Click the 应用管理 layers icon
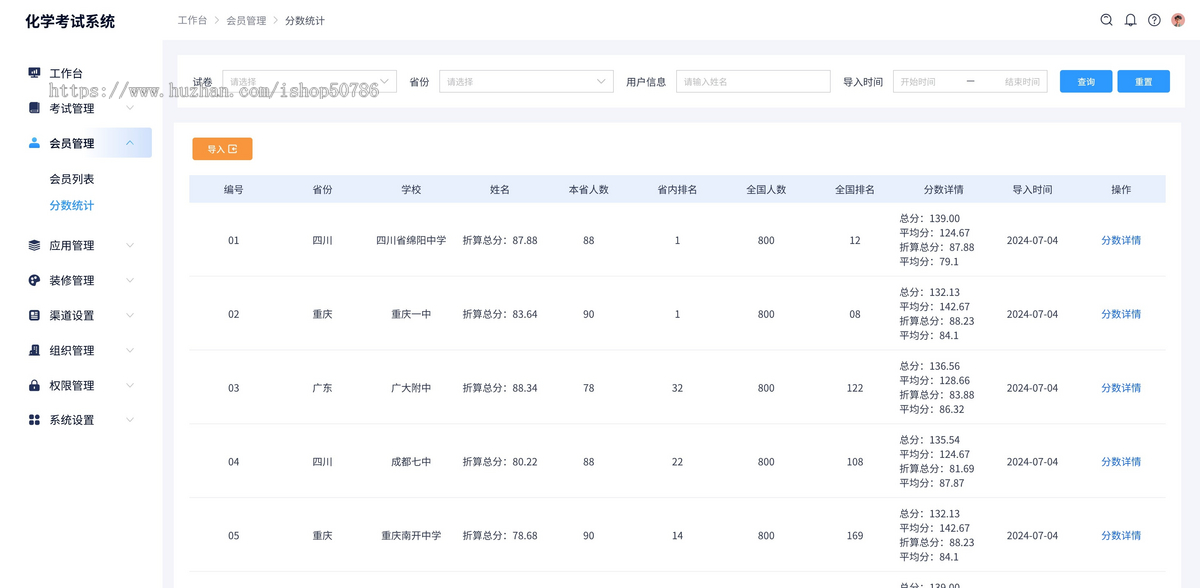Viewport: 1200px width, 588px height. (x=34, y=245)
